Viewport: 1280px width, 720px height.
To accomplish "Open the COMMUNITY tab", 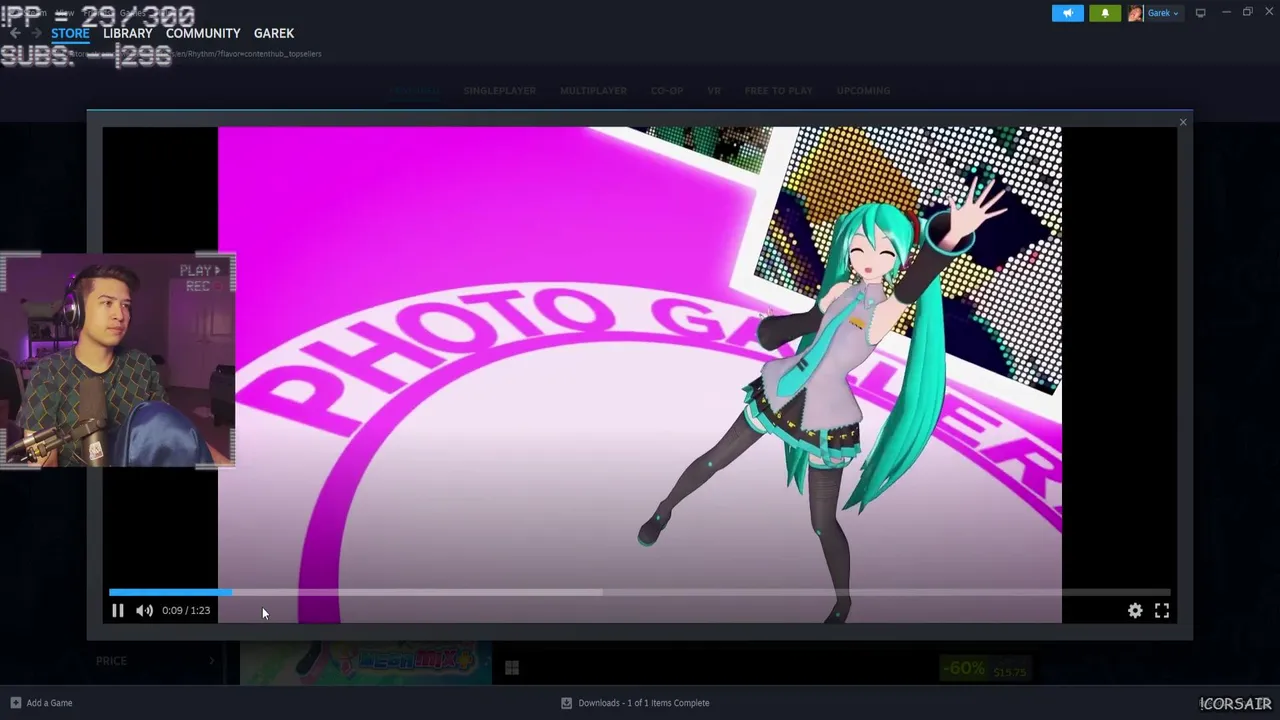I will [x=203, y=33].
